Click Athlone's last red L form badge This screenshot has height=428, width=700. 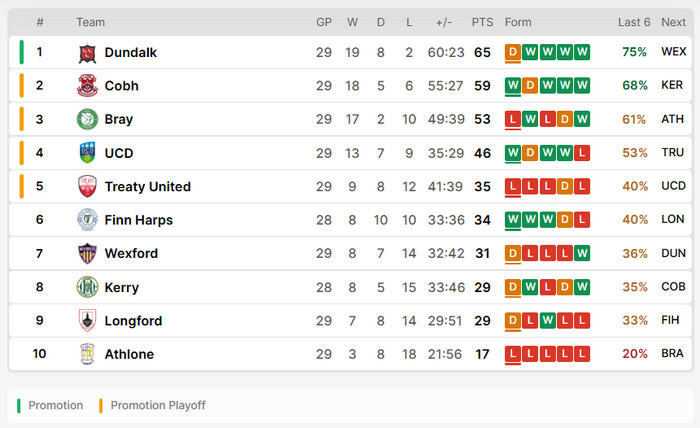582,354
